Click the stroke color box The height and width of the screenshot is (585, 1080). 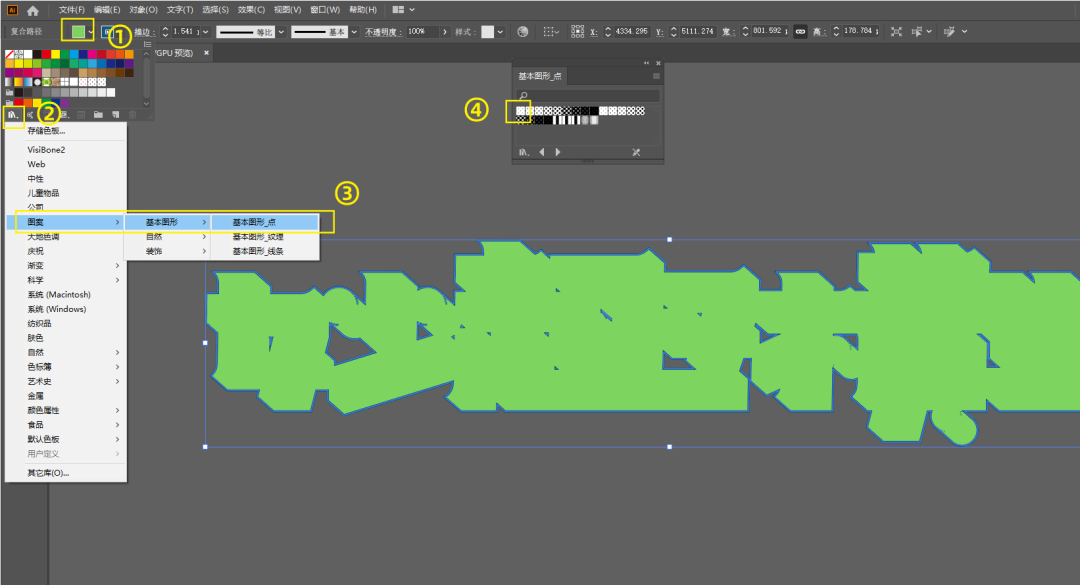(x=107, y=32)
